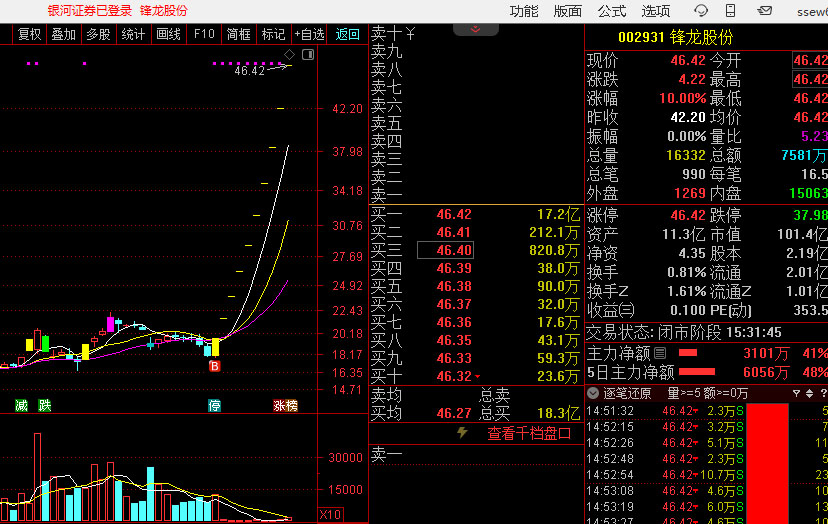828x524 pixels.
Task: Click the 跌停 price 37.98
Action: point(810,215)
